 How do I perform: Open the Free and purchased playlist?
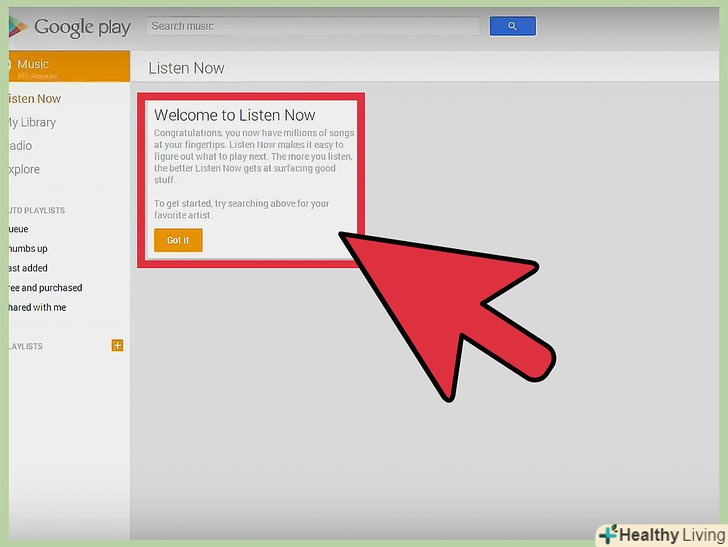click(46, 288)
